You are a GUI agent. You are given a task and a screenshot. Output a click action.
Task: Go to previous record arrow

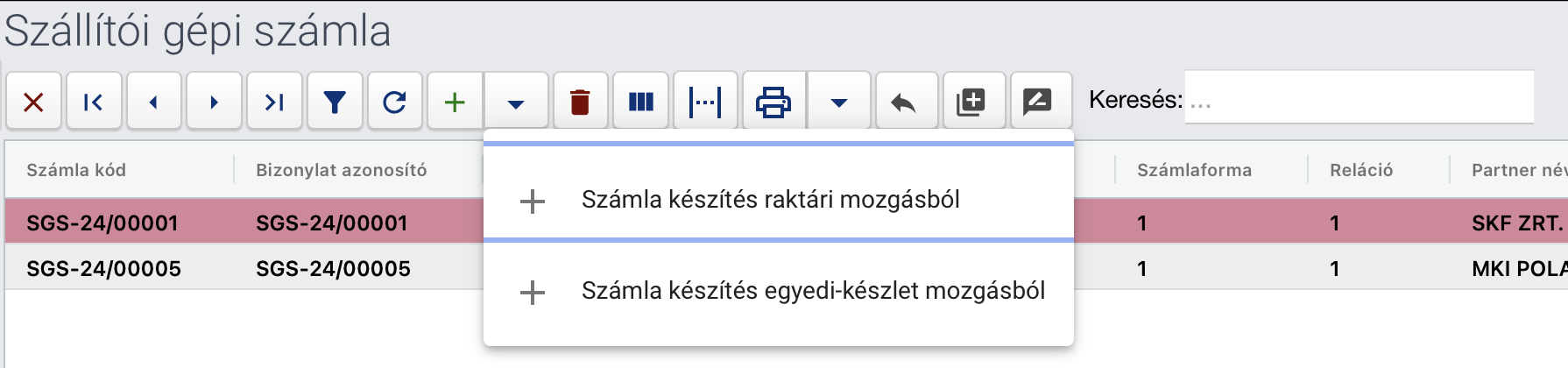tap(154, 102)
